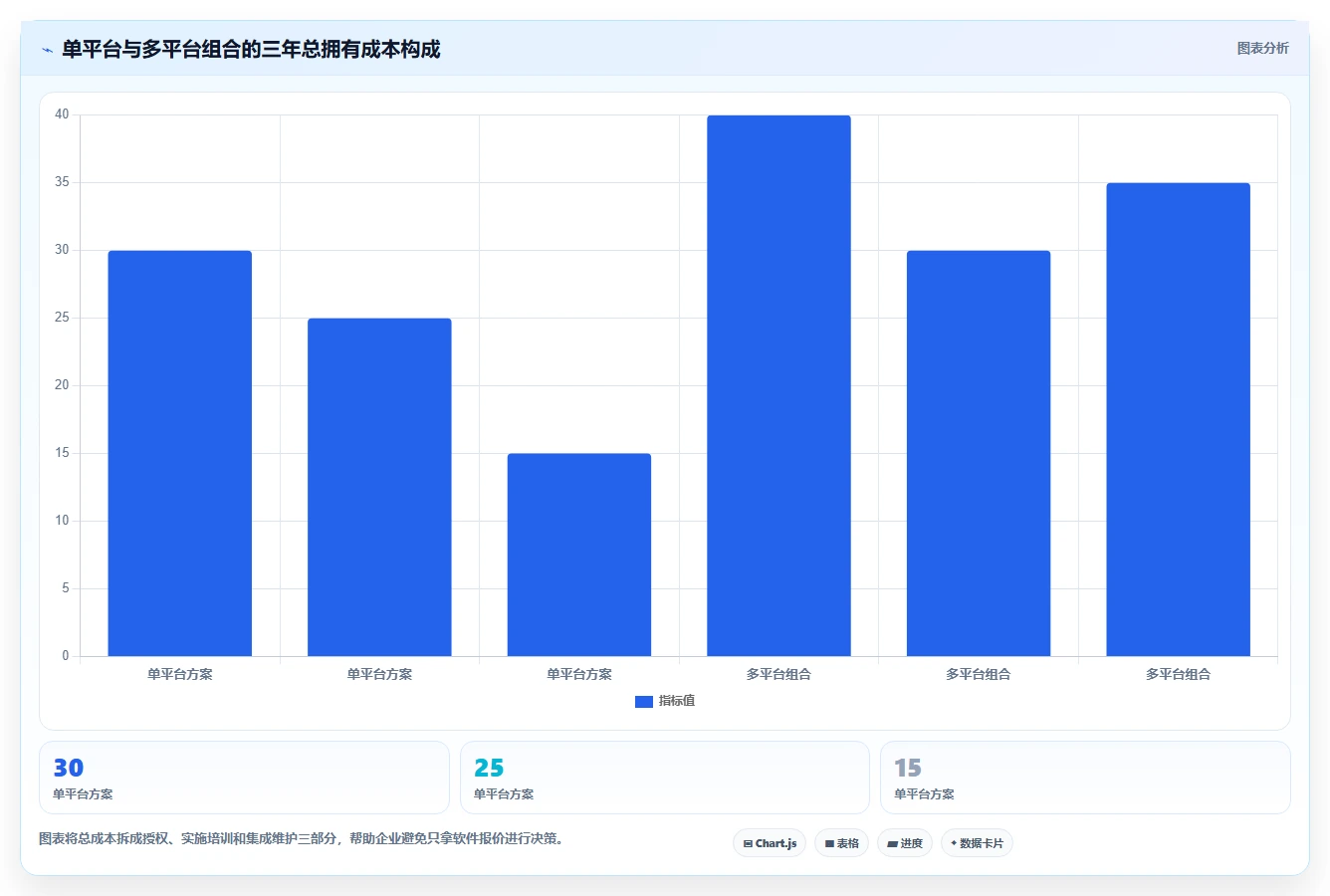Open the stat card showing 30
The height and width of the screenshot is (896, 1330).
[244, 778]
